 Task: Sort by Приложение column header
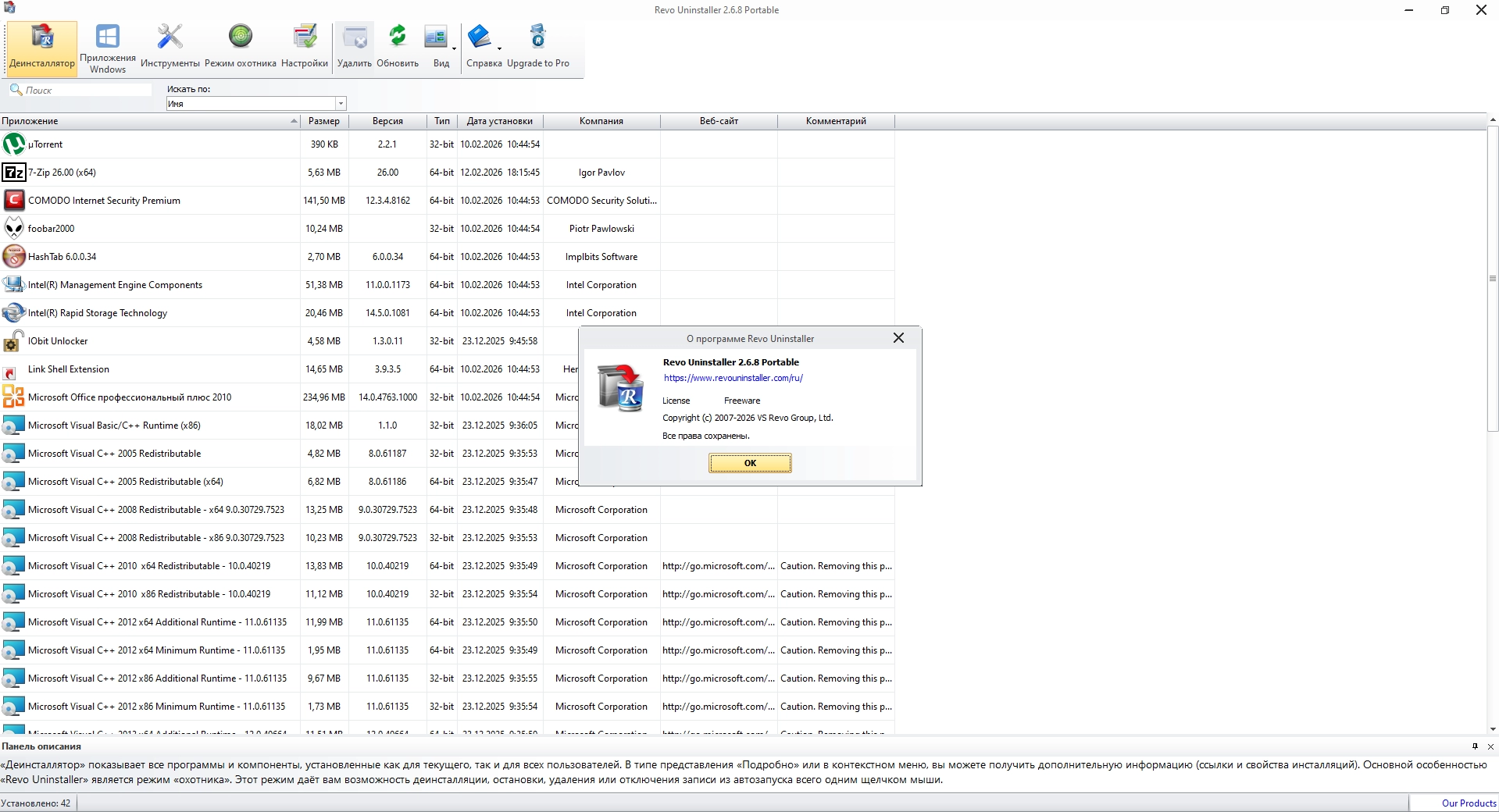(x=150, y=121)
